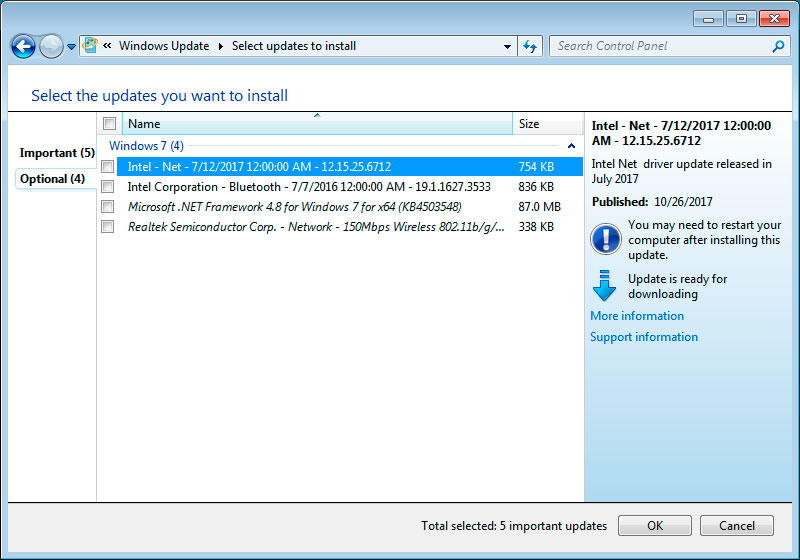Click the Windows Update breadcrumb

(164, 46)
